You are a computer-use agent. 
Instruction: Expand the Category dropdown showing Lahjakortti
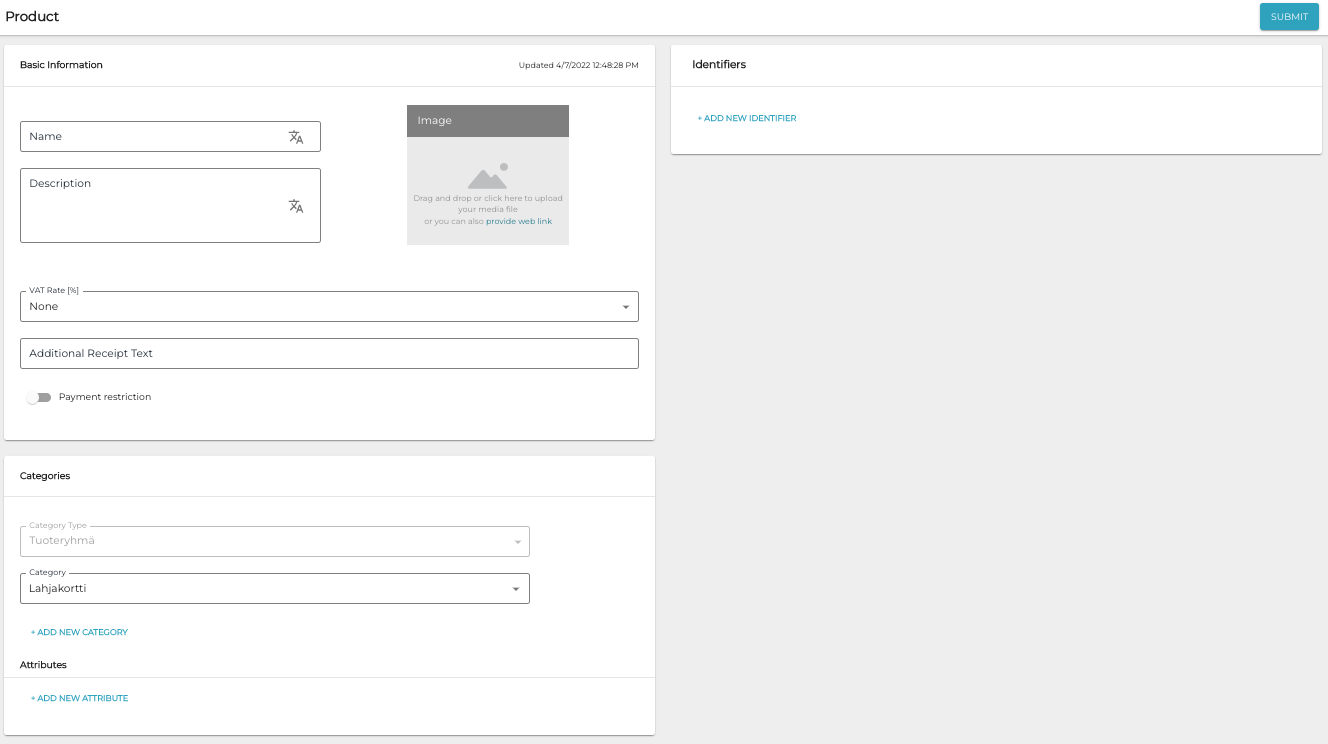point(516,589)
